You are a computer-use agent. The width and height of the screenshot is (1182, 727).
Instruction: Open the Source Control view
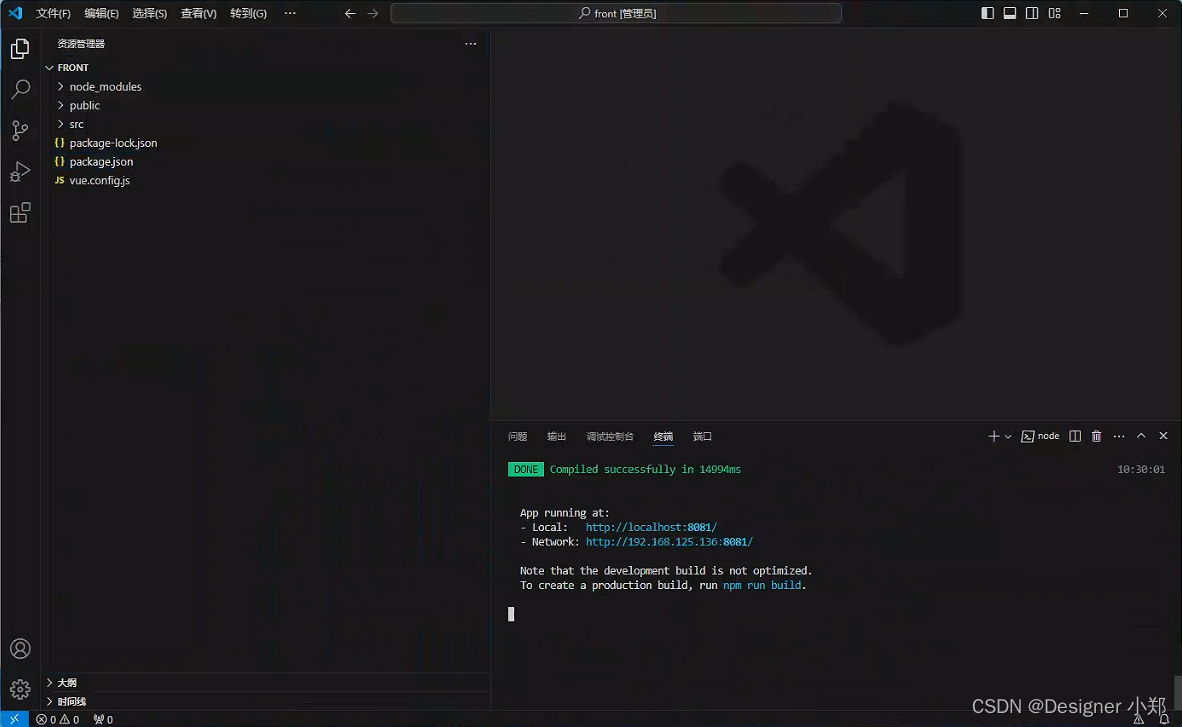pyautogui.click(x=20, y=130)
